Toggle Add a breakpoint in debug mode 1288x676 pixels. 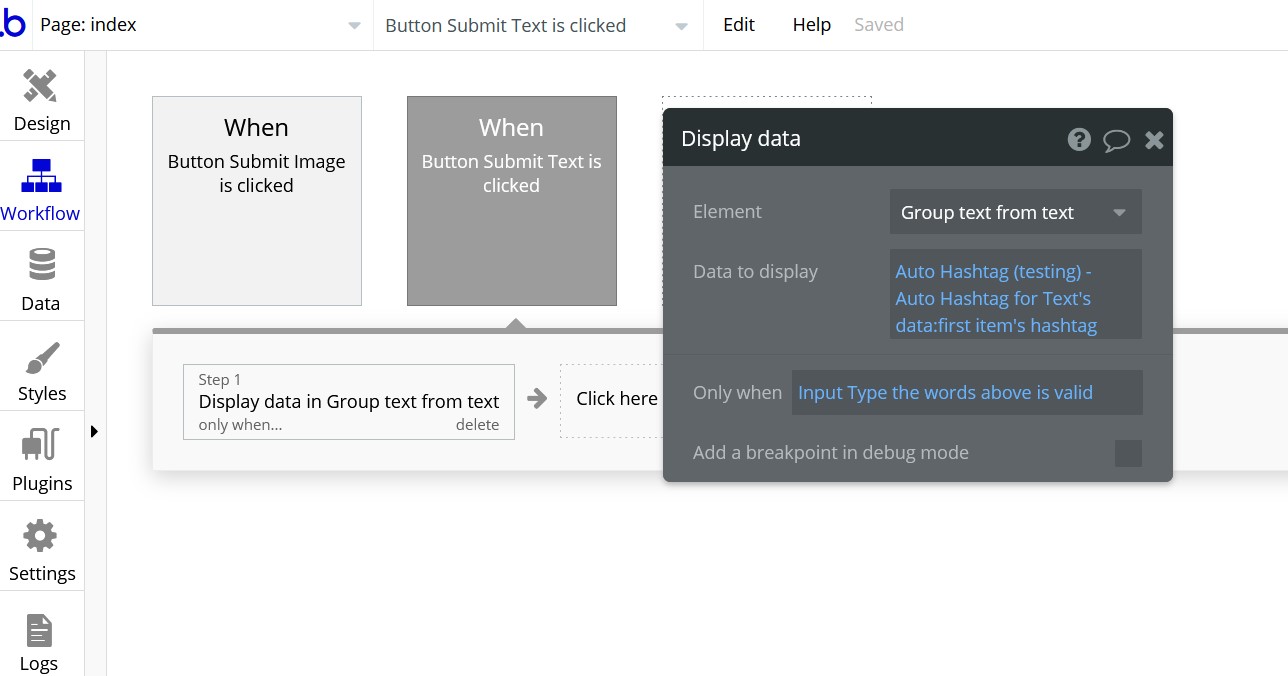pos(1128,453)
